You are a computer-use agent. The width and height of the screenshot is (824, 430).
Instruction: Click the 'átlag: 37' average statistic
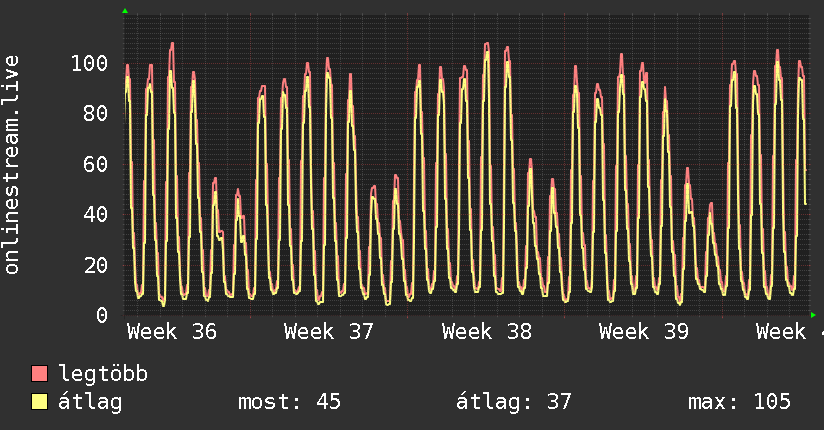point(513,402)
